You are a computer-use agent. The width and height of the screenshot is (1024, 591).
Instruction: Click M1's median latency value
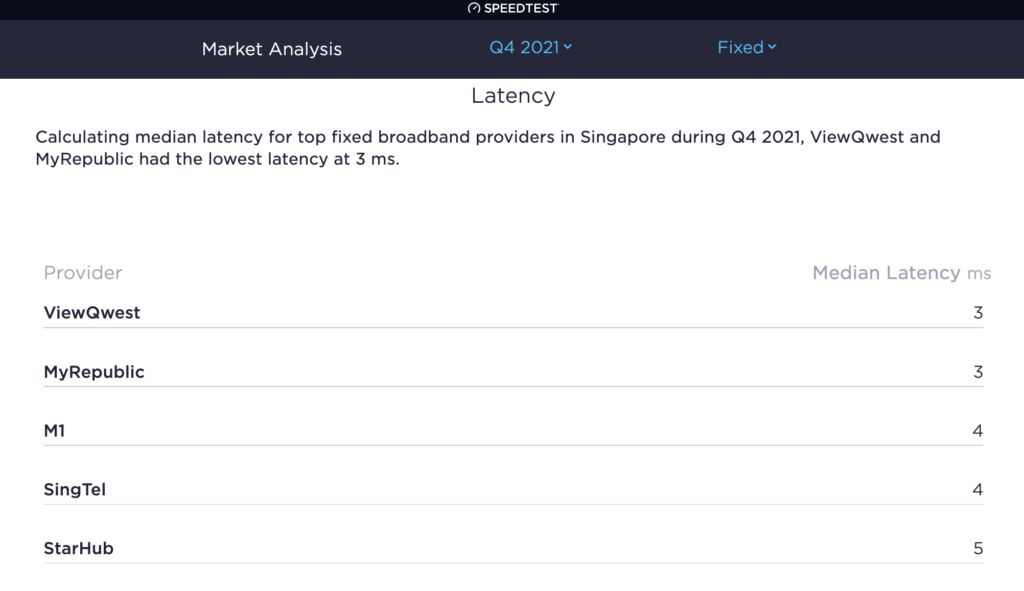(978, 430)
